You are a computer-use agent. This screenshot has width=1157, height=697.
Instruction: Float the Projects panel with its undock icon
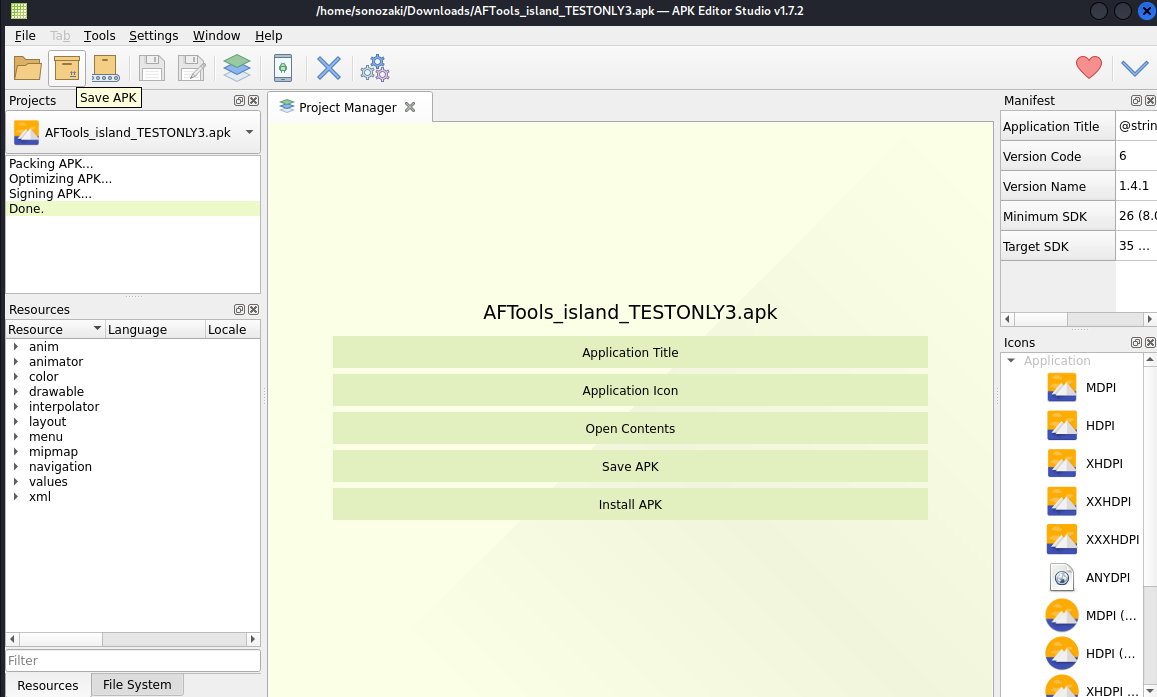click(239, 100)
